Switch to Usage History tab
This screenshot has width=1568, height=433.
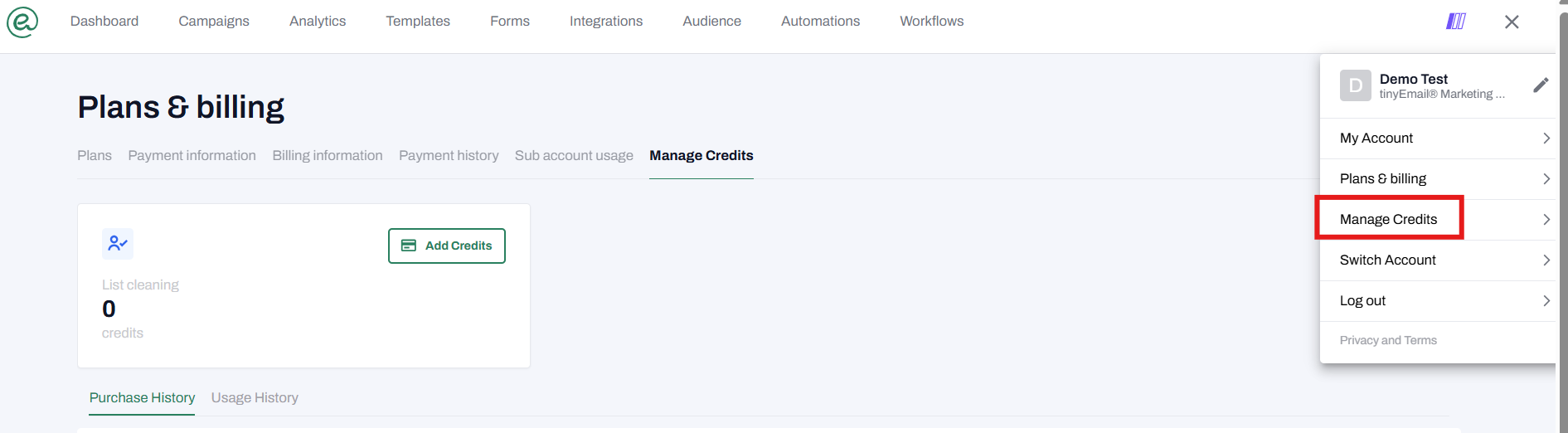[x=255, y=398]
